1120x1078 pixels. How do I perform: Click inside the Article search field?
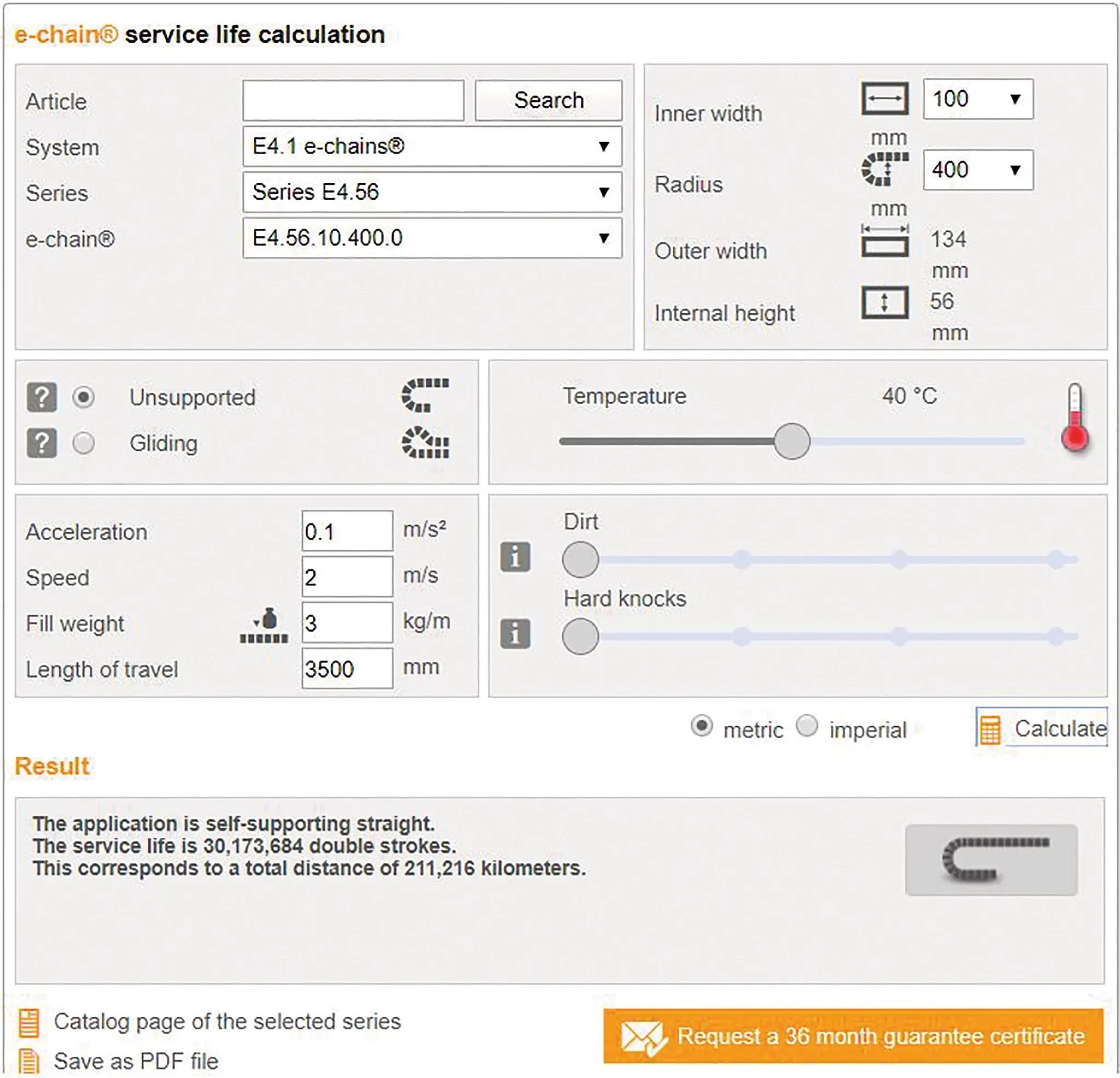click(x=353, y=99)
